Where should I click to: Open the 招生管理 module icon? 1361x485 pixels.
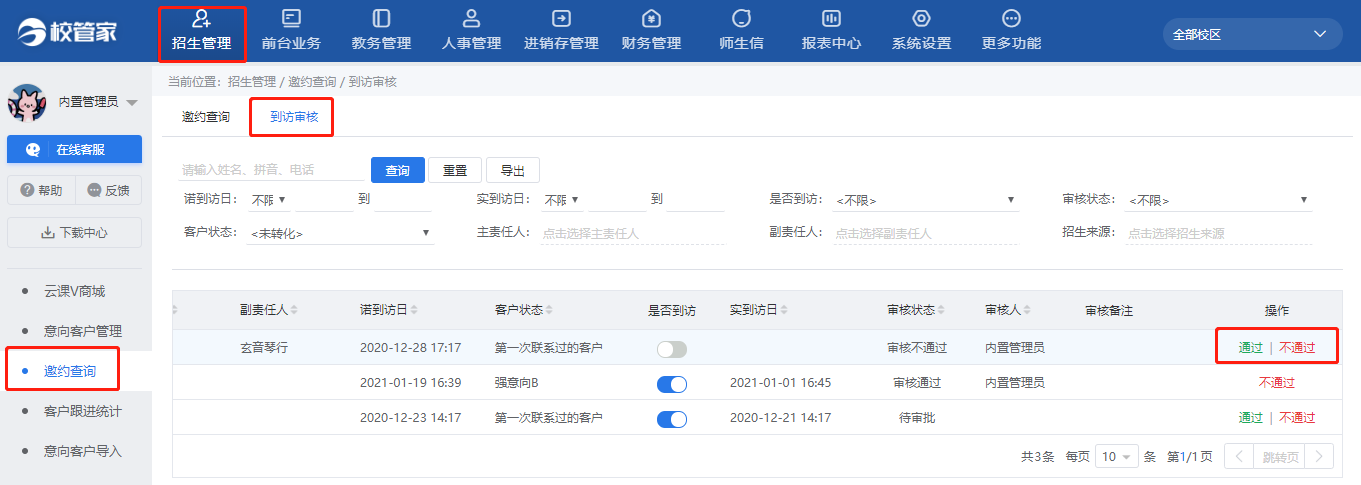201,18
